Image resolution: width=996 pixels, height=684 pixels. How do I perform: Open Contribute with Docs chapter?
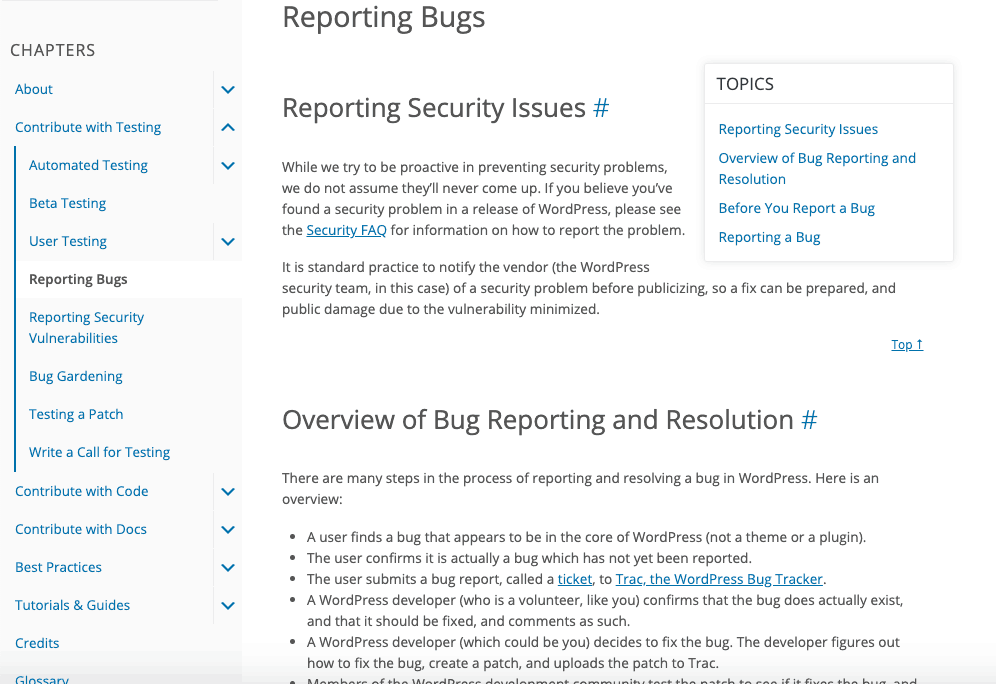coord(81,530)
